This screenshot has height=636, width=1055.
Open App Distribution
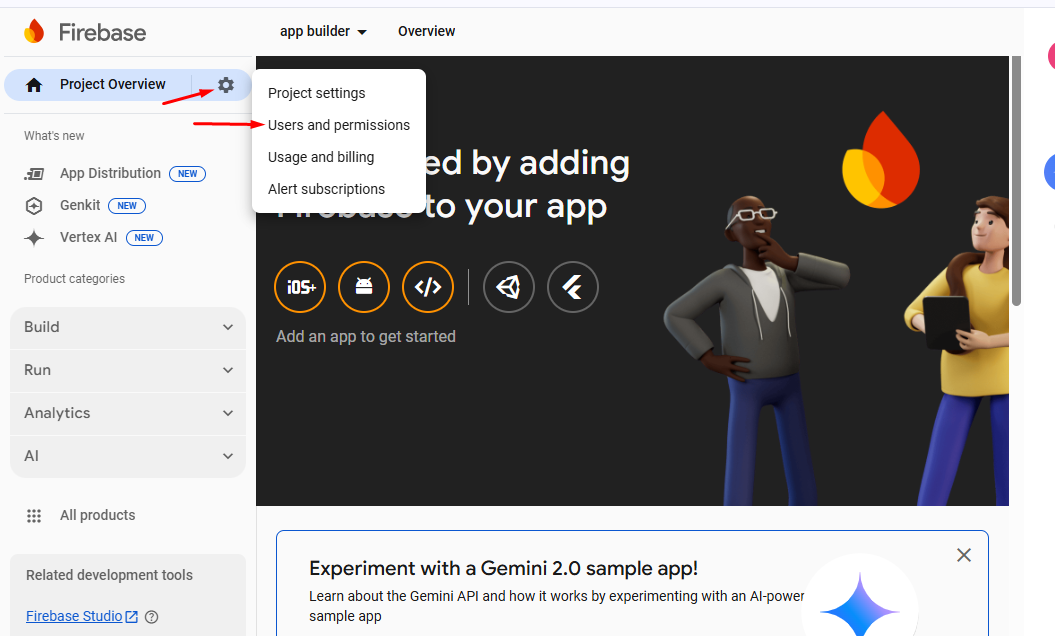tap(110, 174)
